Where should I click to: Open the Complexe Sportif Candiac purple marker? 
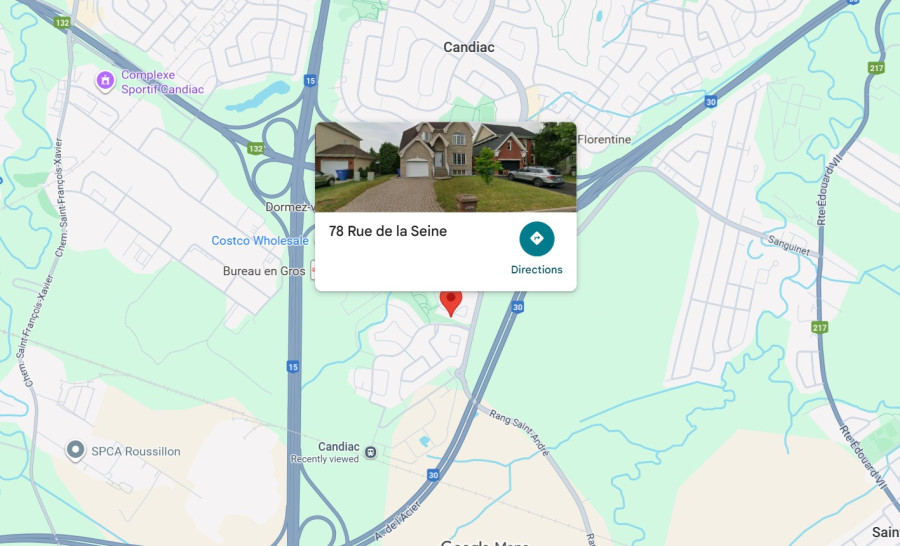(x=105, y=82)
